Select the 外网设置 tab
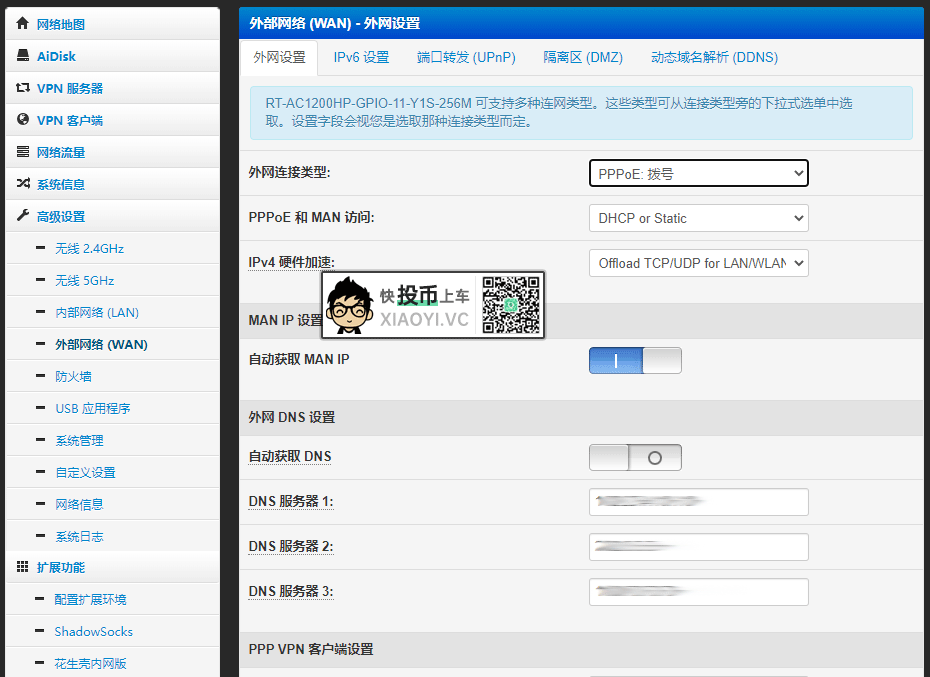Screen dimensions: 930x677 pyautogui.click(x=279, y=58)
